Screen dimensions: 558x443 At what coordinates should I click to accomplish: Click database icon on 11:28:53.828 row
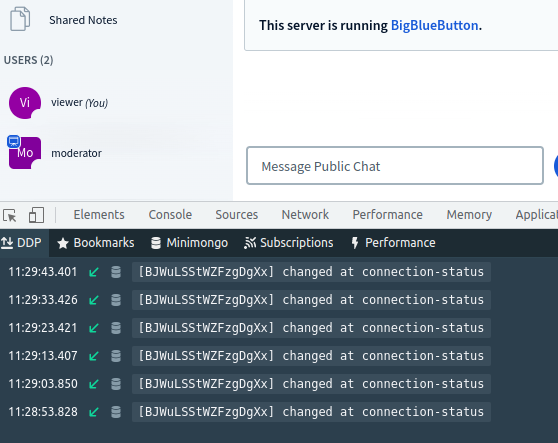[x=116, y=412]
